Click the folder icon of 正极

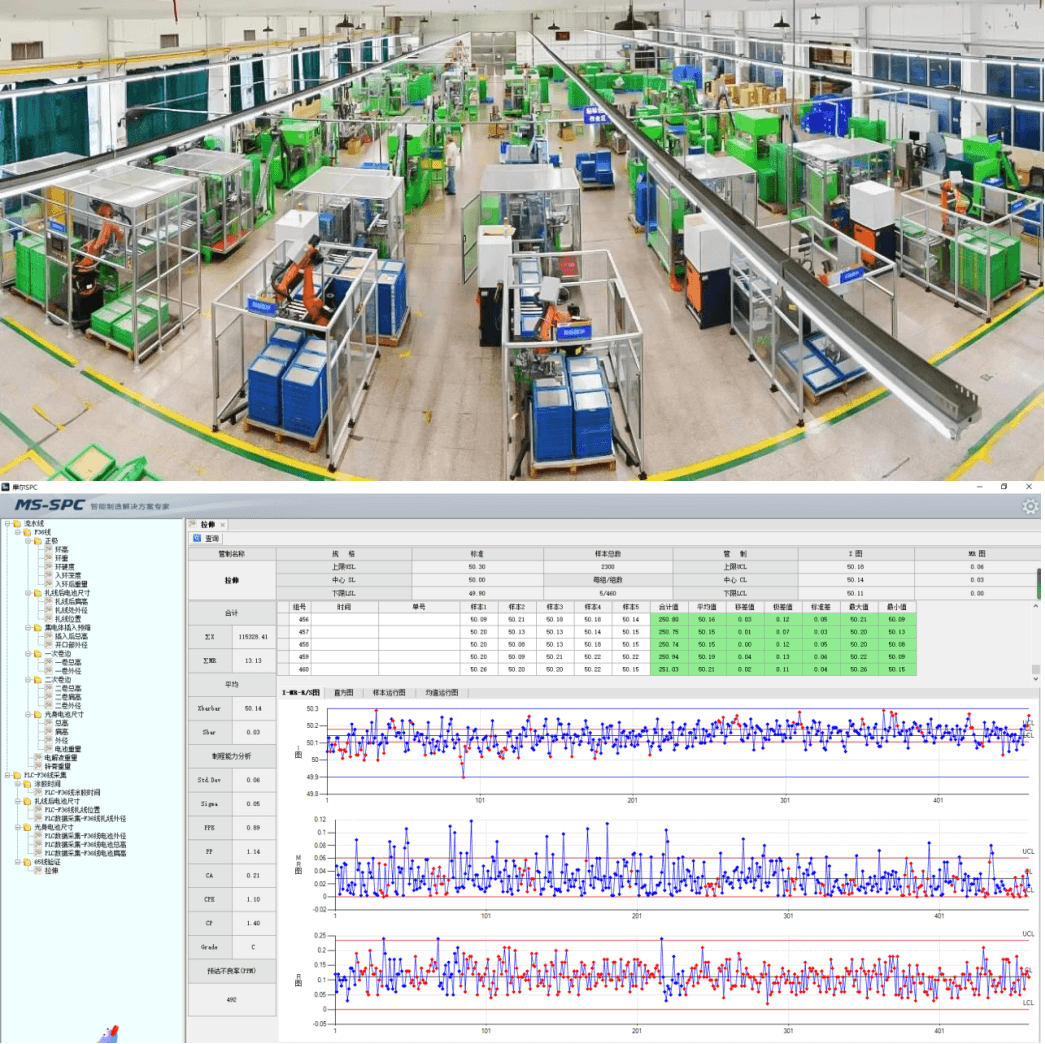click(x=36, y=540)
